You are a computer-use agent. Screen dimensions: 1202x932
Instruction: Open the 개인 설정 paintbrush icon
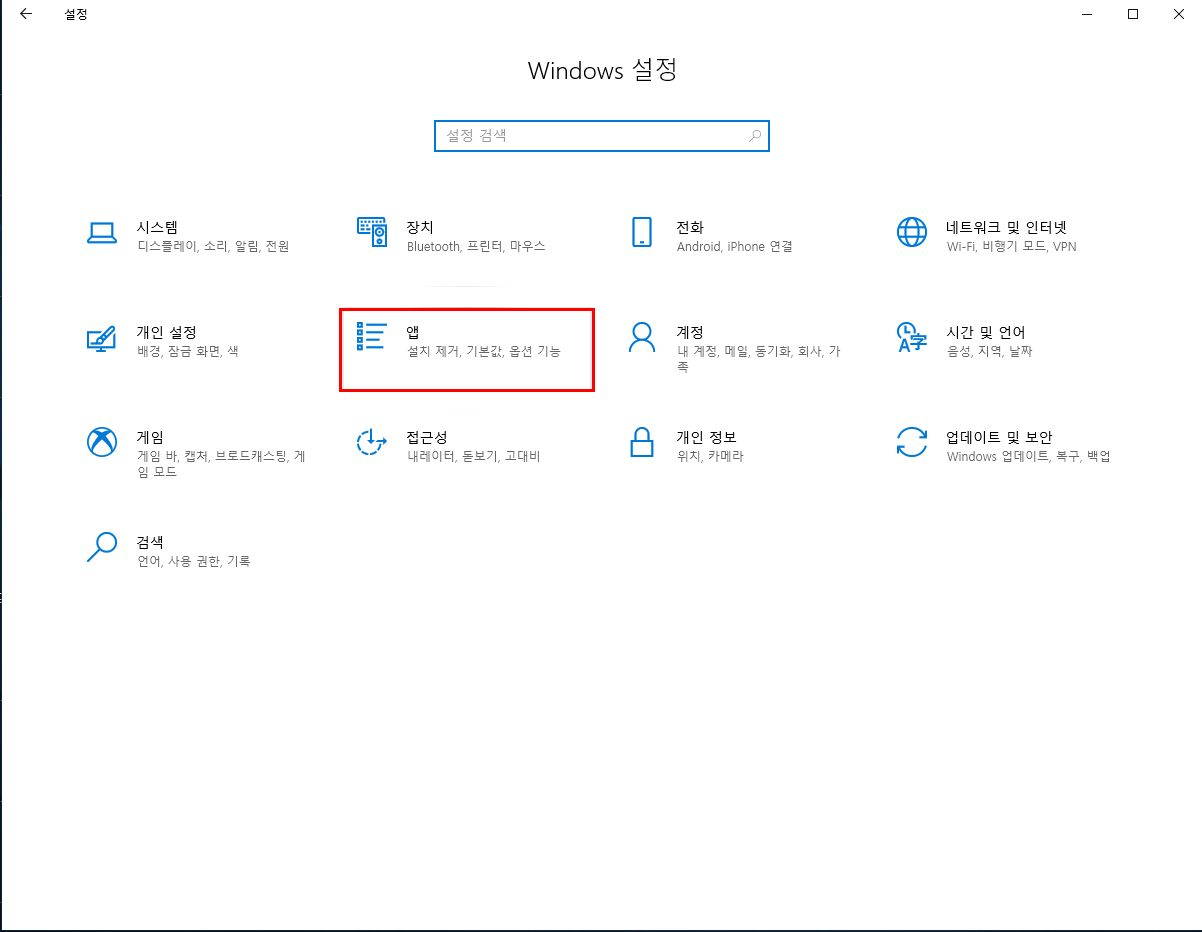pyautogui.click(x=102, y=338)
